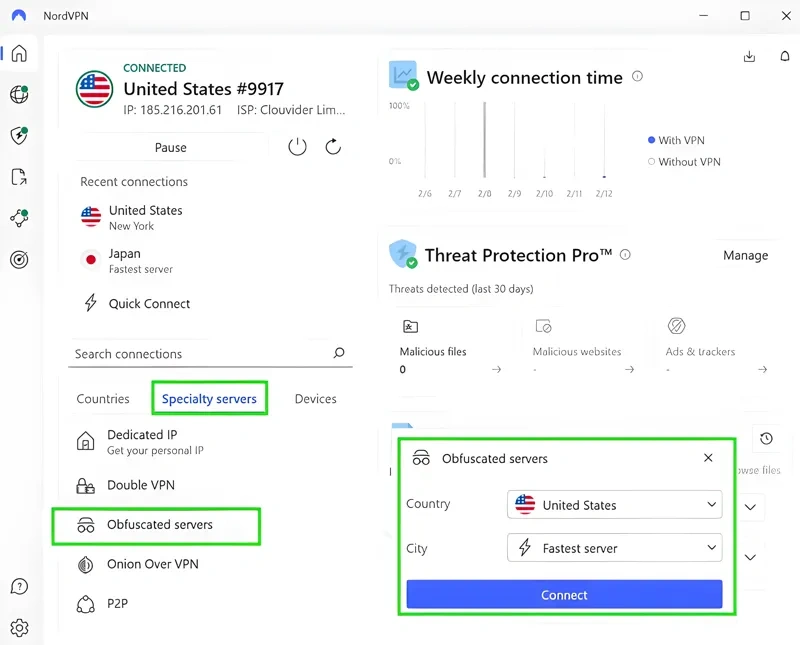Image resolution: width=800 pixels, height=645 pixels.
Task: Open Meshnet icon in left sidebar
Action: coord(19,219)
